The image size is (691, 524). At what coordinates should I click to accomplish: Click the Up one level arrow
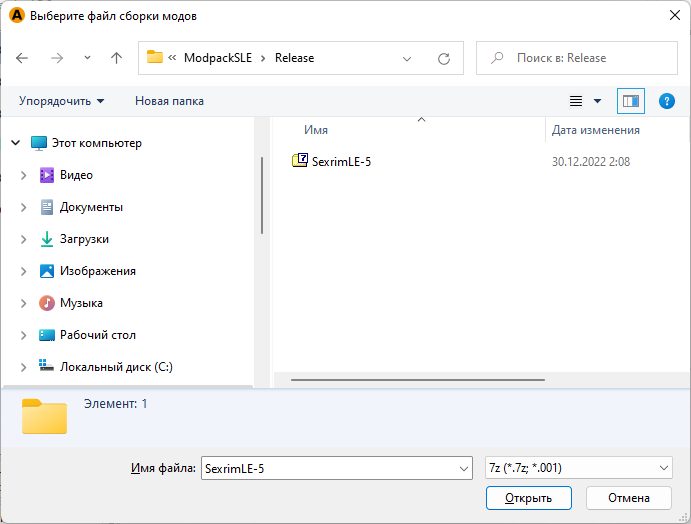pyautogui.click(x=116, y=58)
